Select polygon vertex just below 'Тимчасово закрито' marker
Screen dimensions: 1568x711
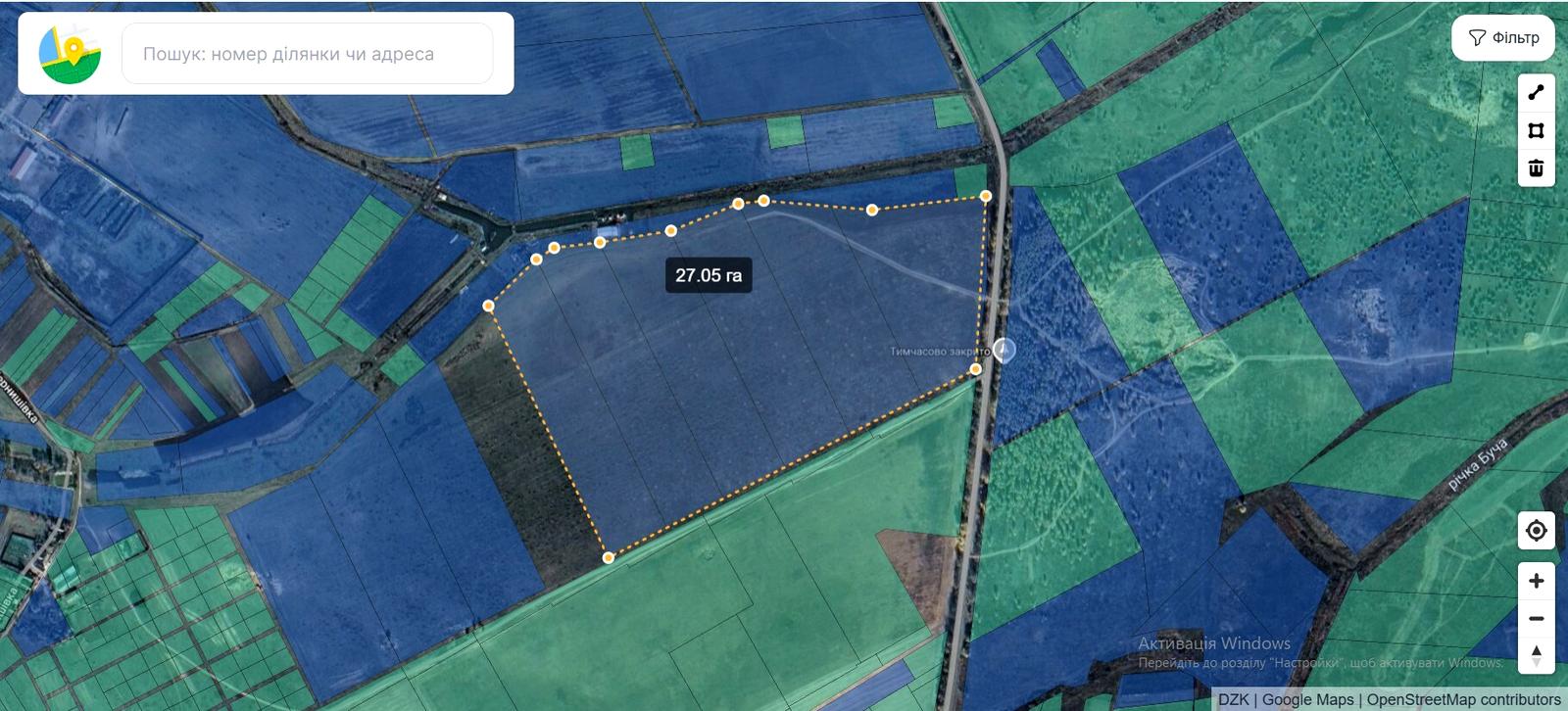(975, 369)
